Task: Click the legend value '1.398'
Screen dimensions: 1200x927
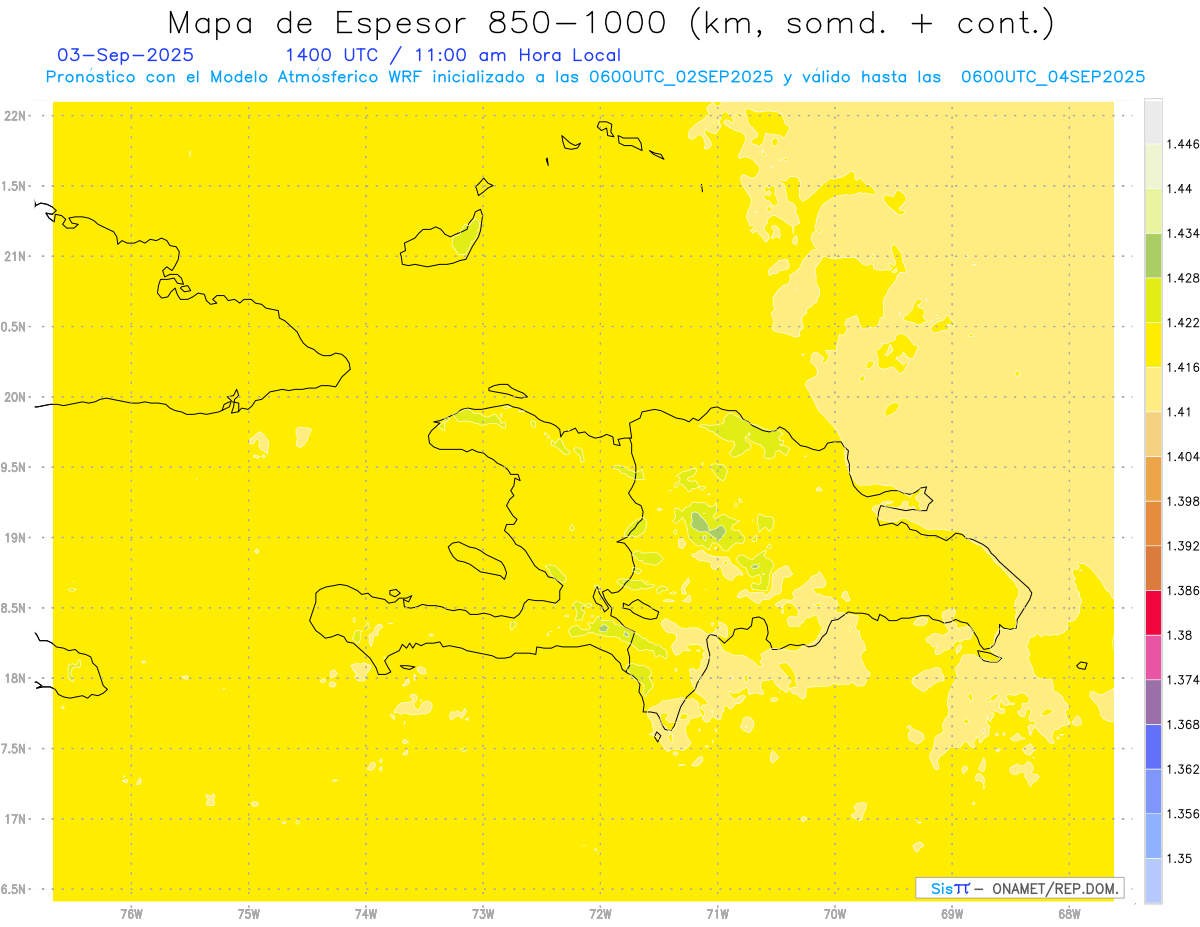Action: 1184,501
